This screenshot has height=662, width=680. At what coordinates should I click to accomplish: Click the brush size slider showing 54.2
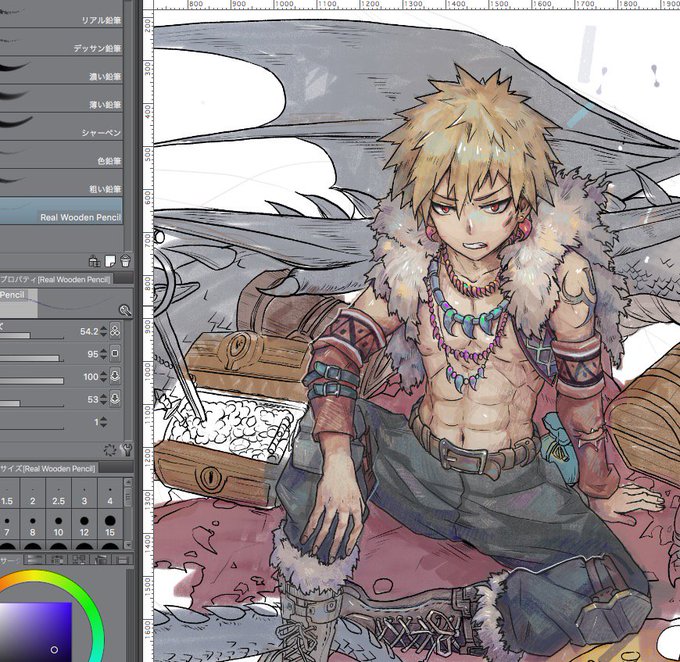tap(32, 336)
